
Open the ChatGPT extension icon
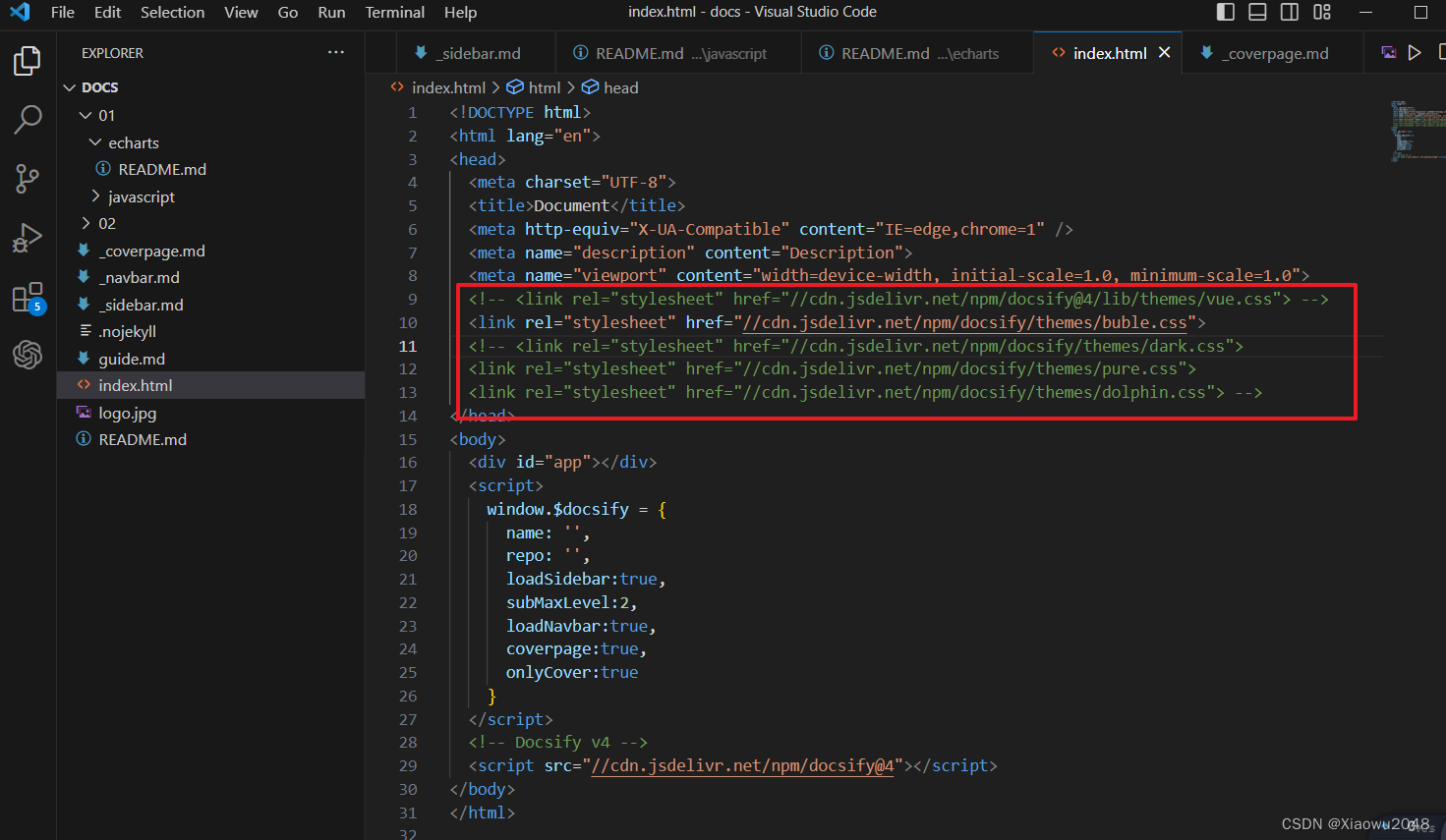pos(28,354)
